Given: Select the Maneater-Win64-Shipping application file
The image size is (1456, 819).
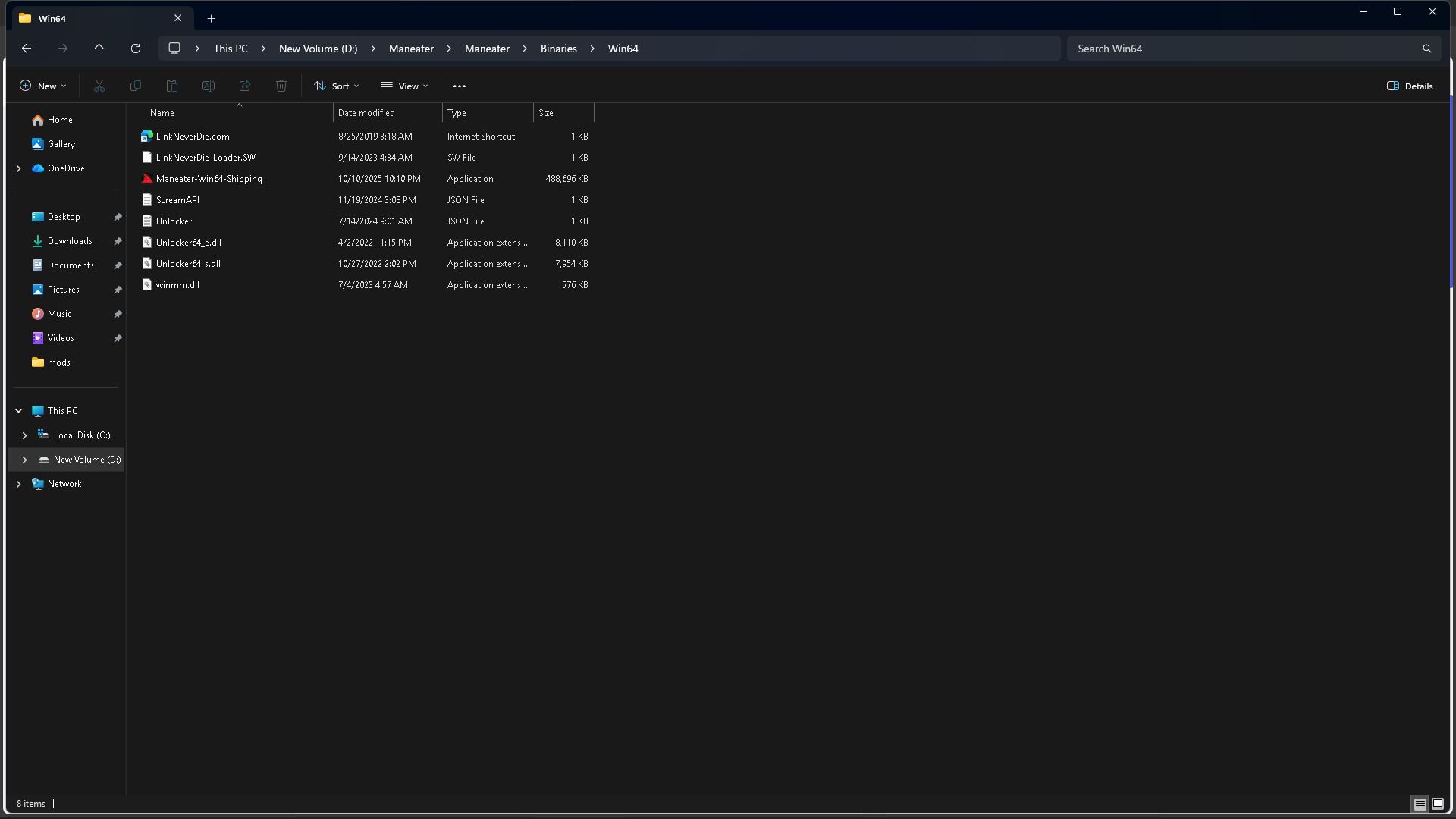Looking at the screenshot, I should 209,179.
